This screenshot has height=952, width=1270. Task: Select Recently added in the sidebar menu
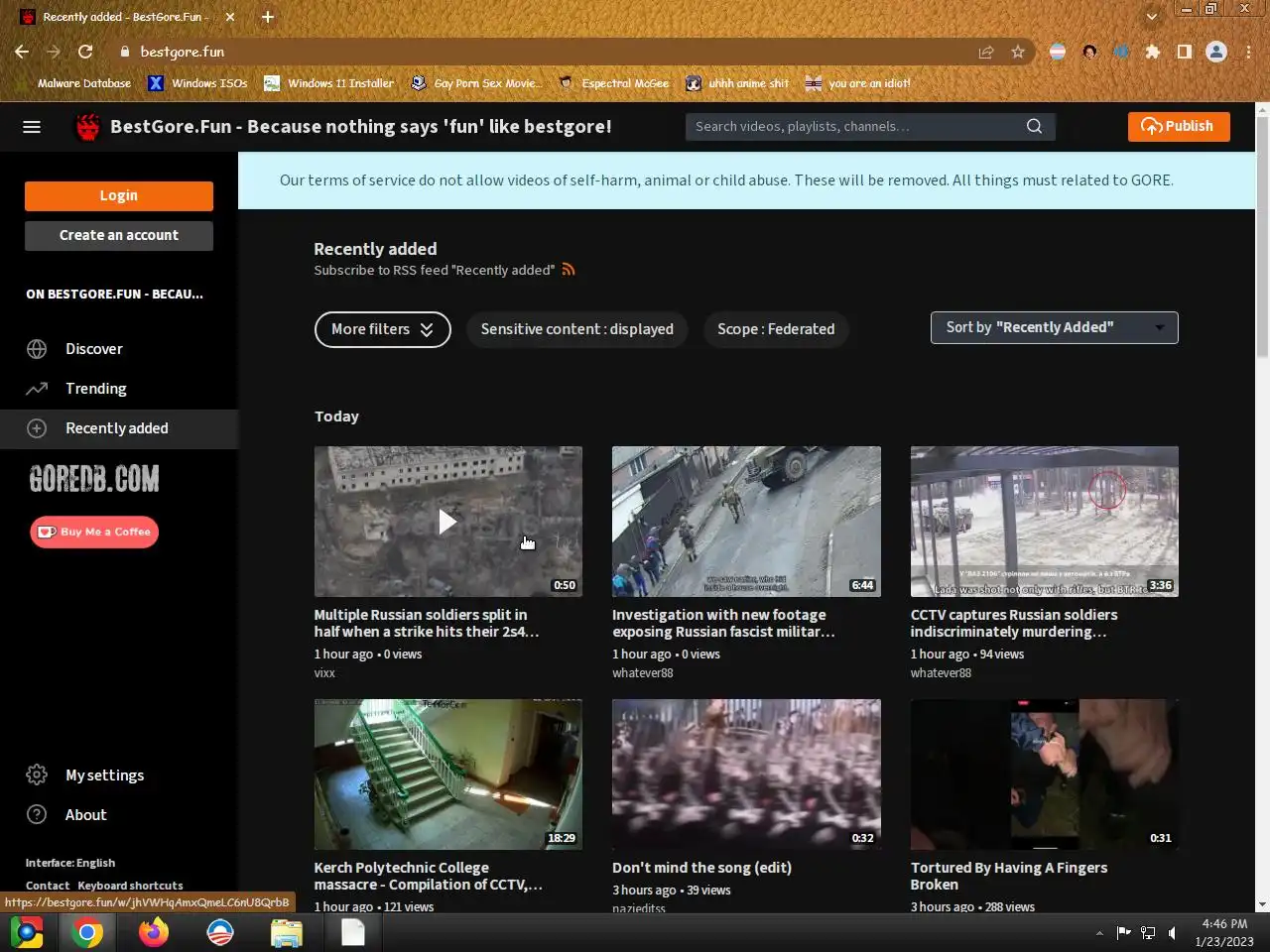[117, 428]
